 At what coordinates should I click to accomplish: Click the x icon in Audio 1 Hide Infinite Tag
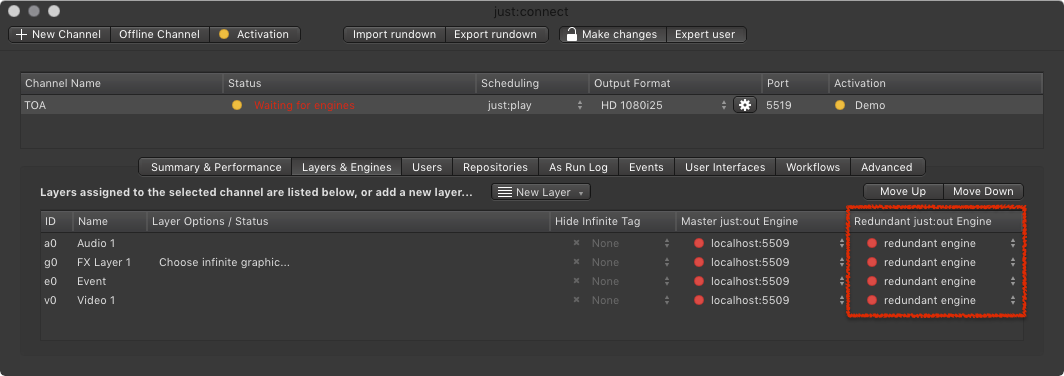(576, 243)
